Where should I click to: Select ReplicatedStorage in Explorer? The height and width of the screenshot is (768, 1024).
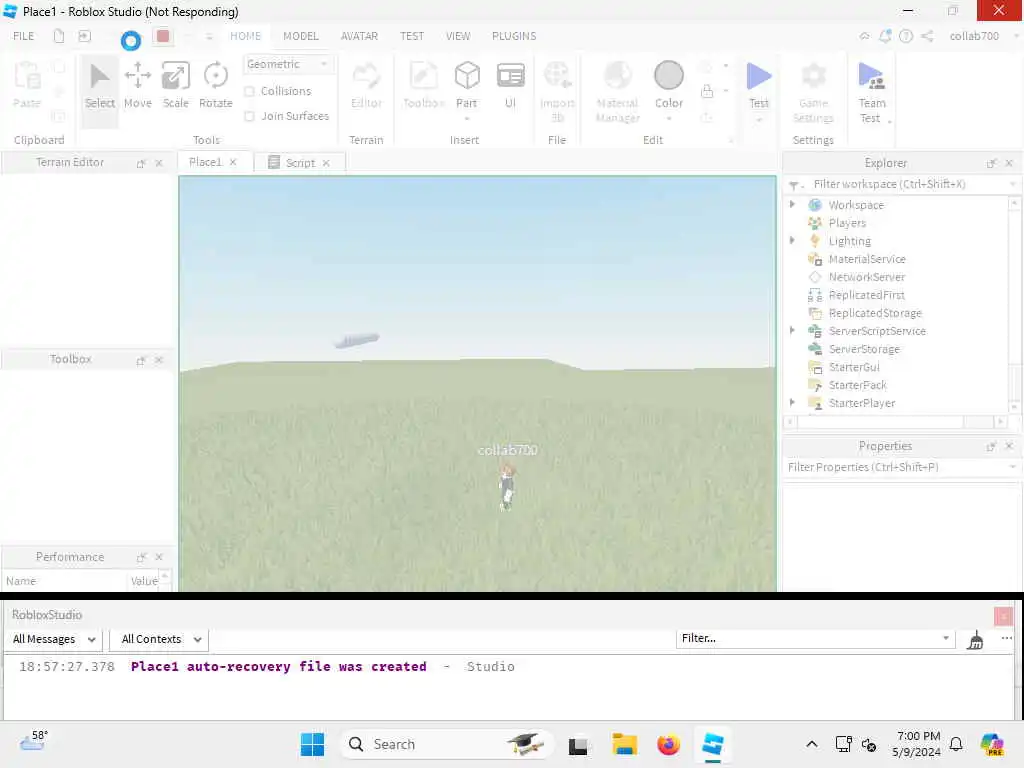click(x=875, y=313)
